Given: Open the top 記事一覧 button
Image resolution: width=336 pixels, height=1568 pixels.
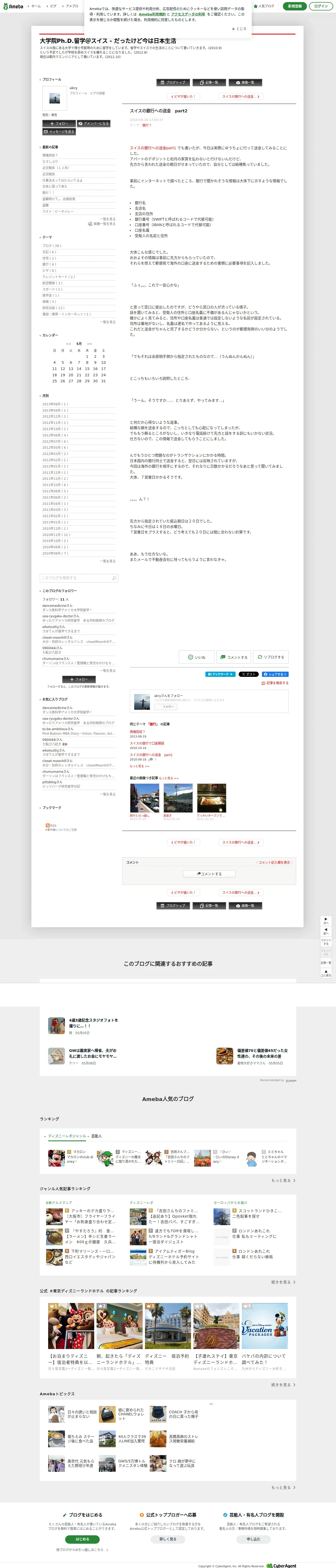Looking at the screenshot, I should tap(209, 82).
